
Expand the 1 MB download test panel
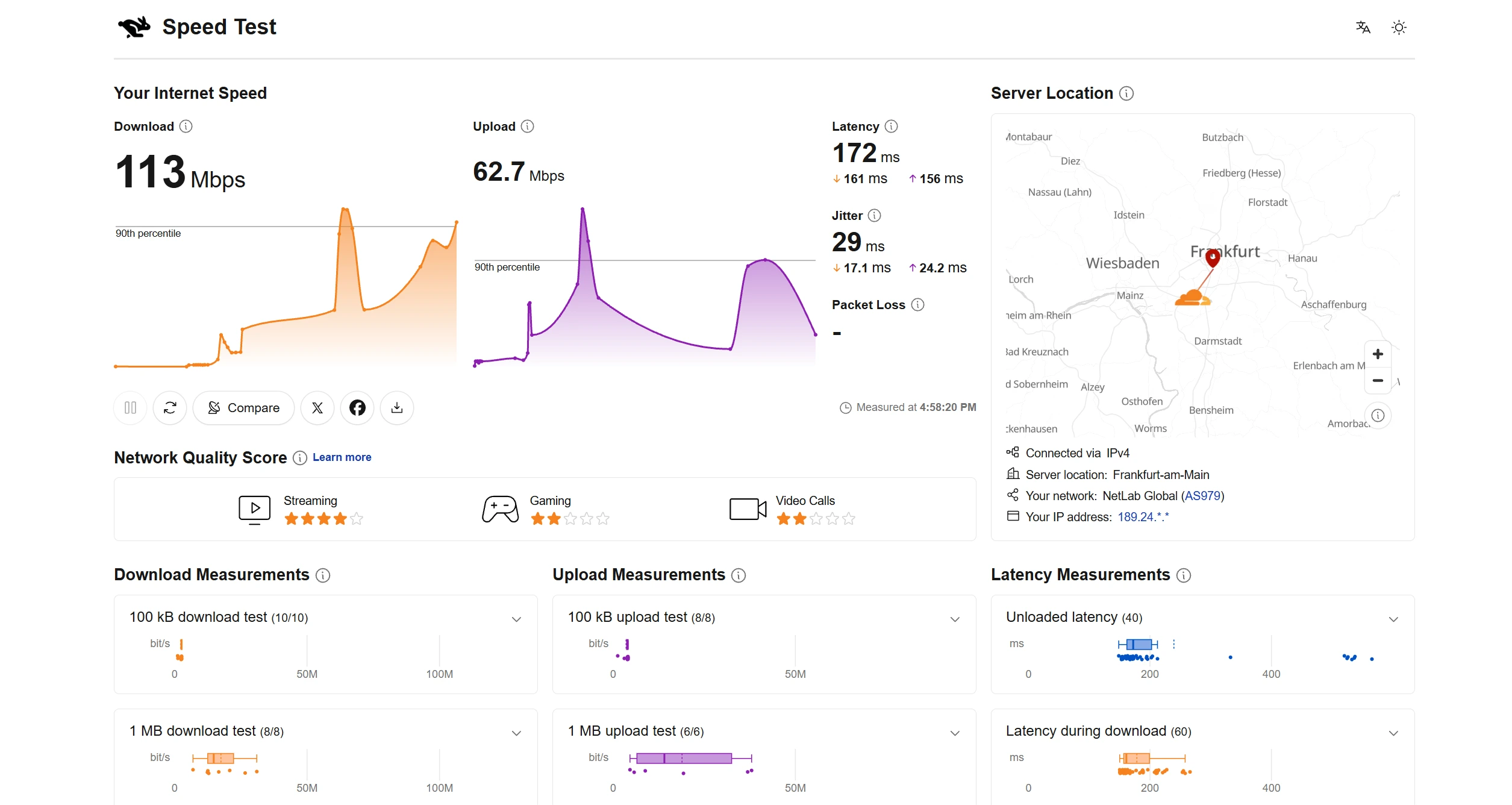tap(516, 733)
